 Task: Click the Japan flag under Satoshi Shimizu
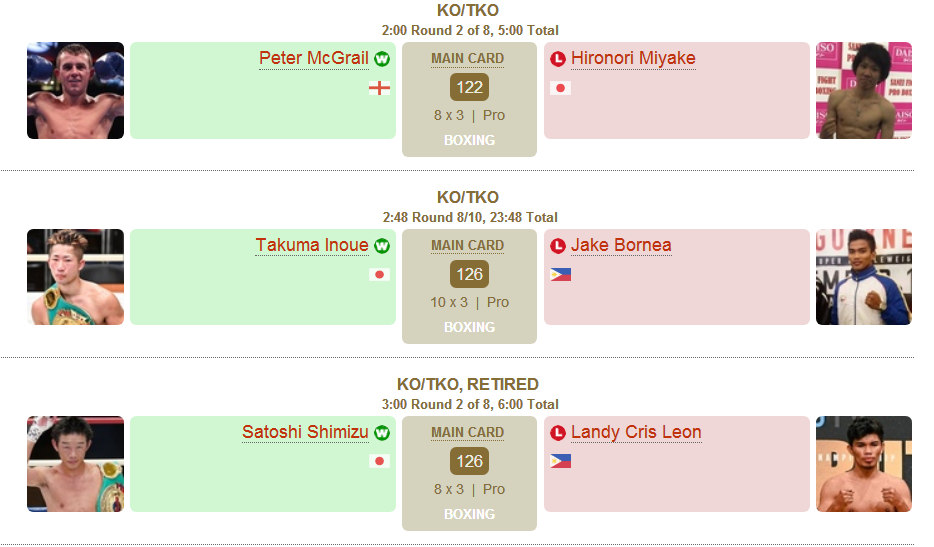(x=379, y=461)
